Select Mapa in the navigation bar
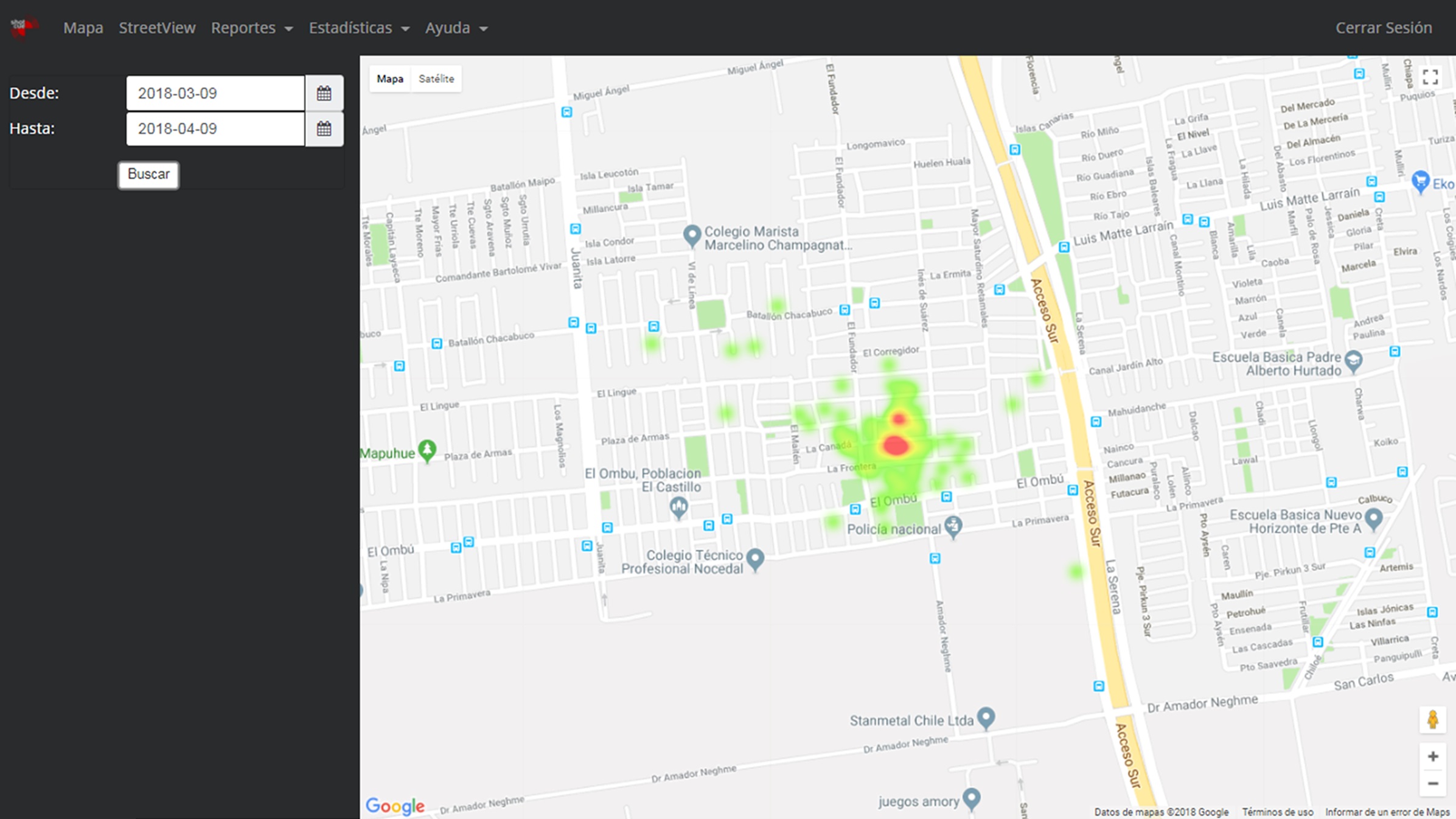This screenshot has height=819, width=1456. [x=83, y=27]
